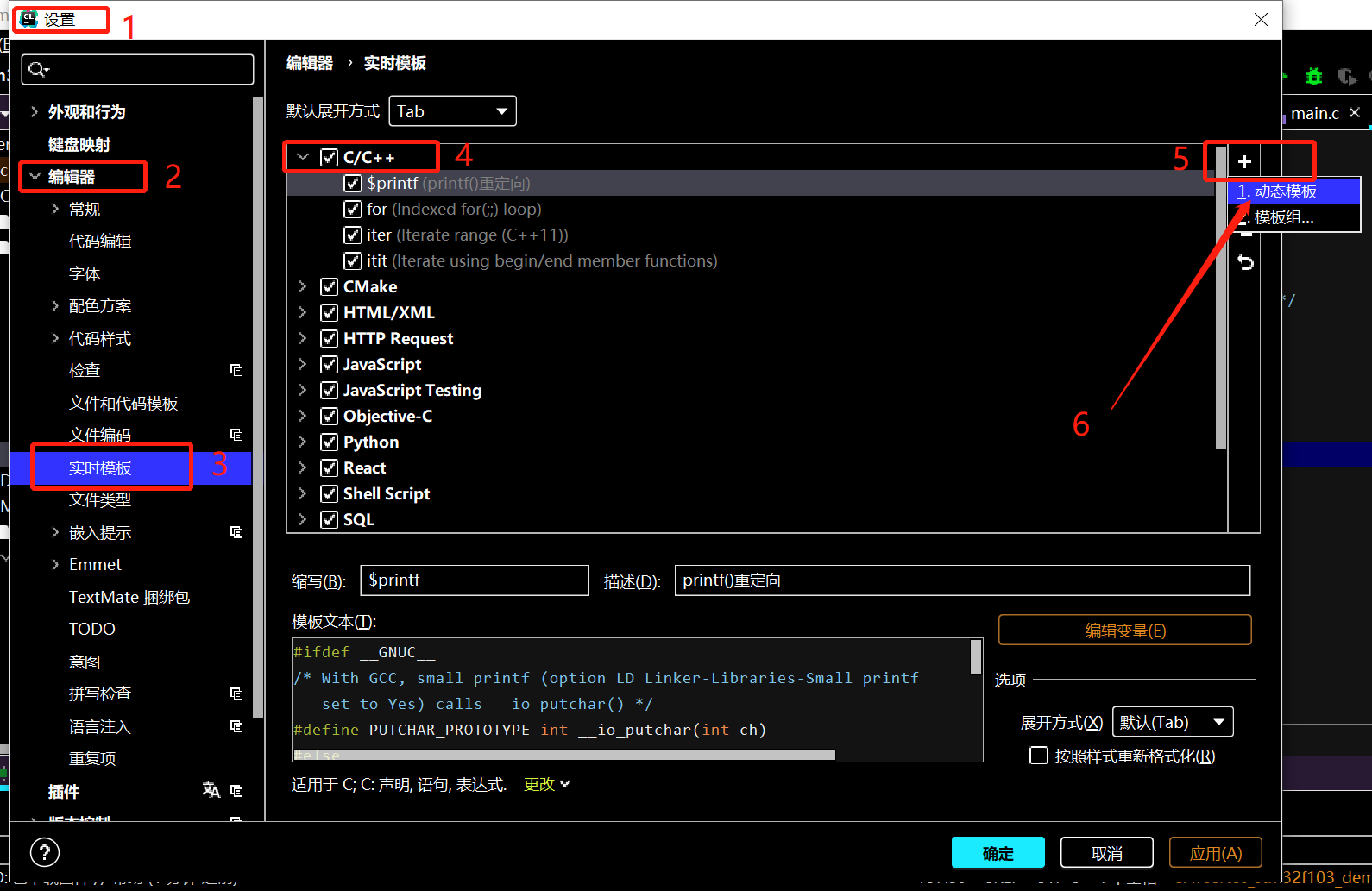This screenshot has height=891, width=1372.
Task: Collapse the 编辑器 settings section
Action: 35,176
